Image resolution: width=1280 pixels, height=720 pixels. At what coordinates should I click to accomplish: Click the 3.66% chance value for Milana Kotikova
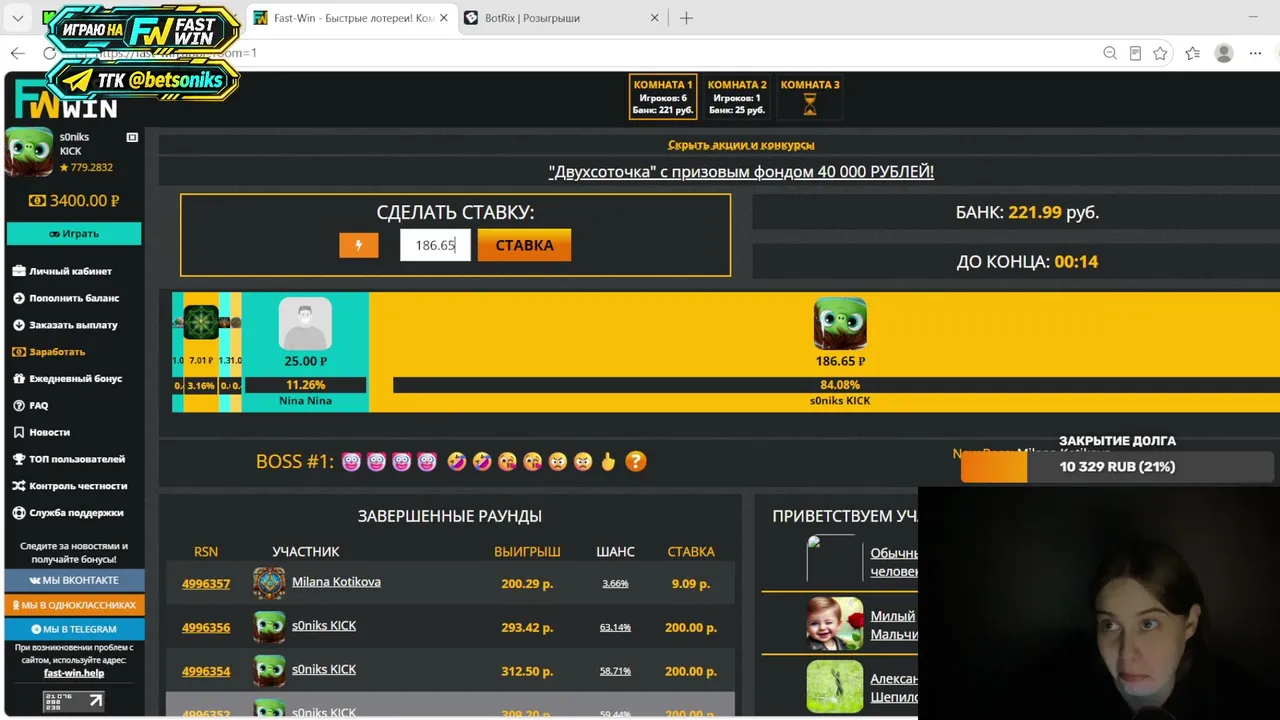(615, 583)
